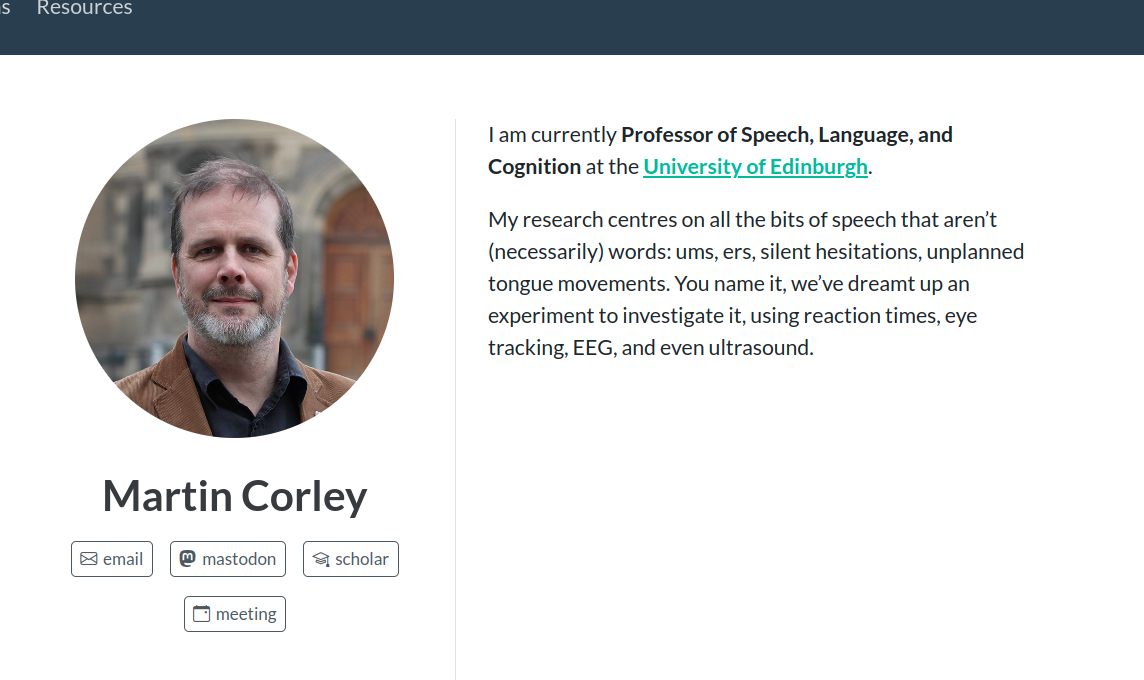
Task: Click the Mastodon logo icon
Action: [x=187, y=559]
